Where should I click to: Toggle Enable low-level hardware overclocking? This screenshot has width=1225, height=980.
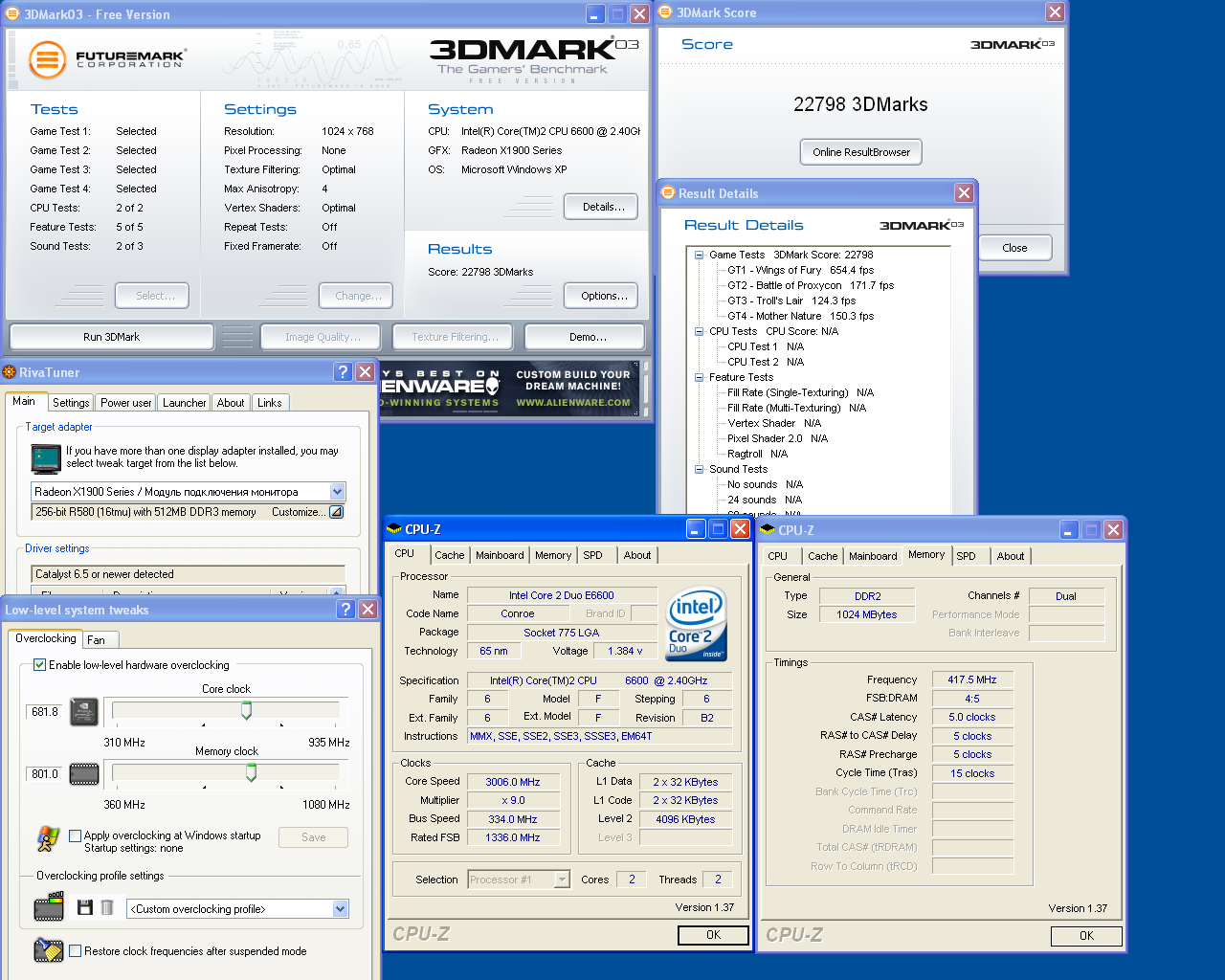click(40, 664)
